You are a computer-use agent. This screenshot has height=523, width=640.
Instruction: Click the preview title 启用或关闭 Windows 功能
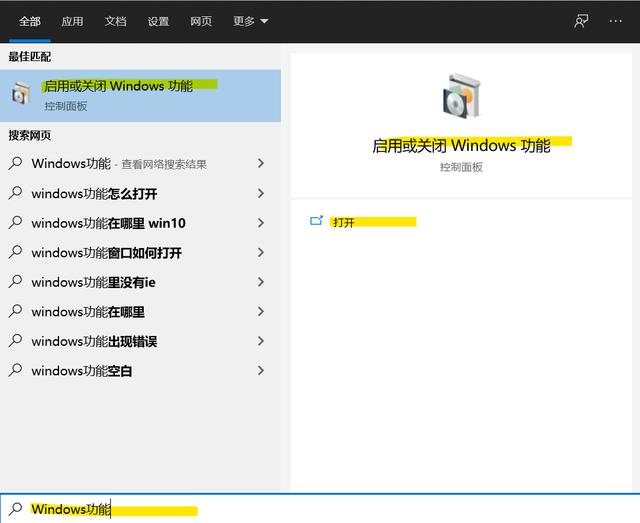pyautogui.click(x=461, y=146)
